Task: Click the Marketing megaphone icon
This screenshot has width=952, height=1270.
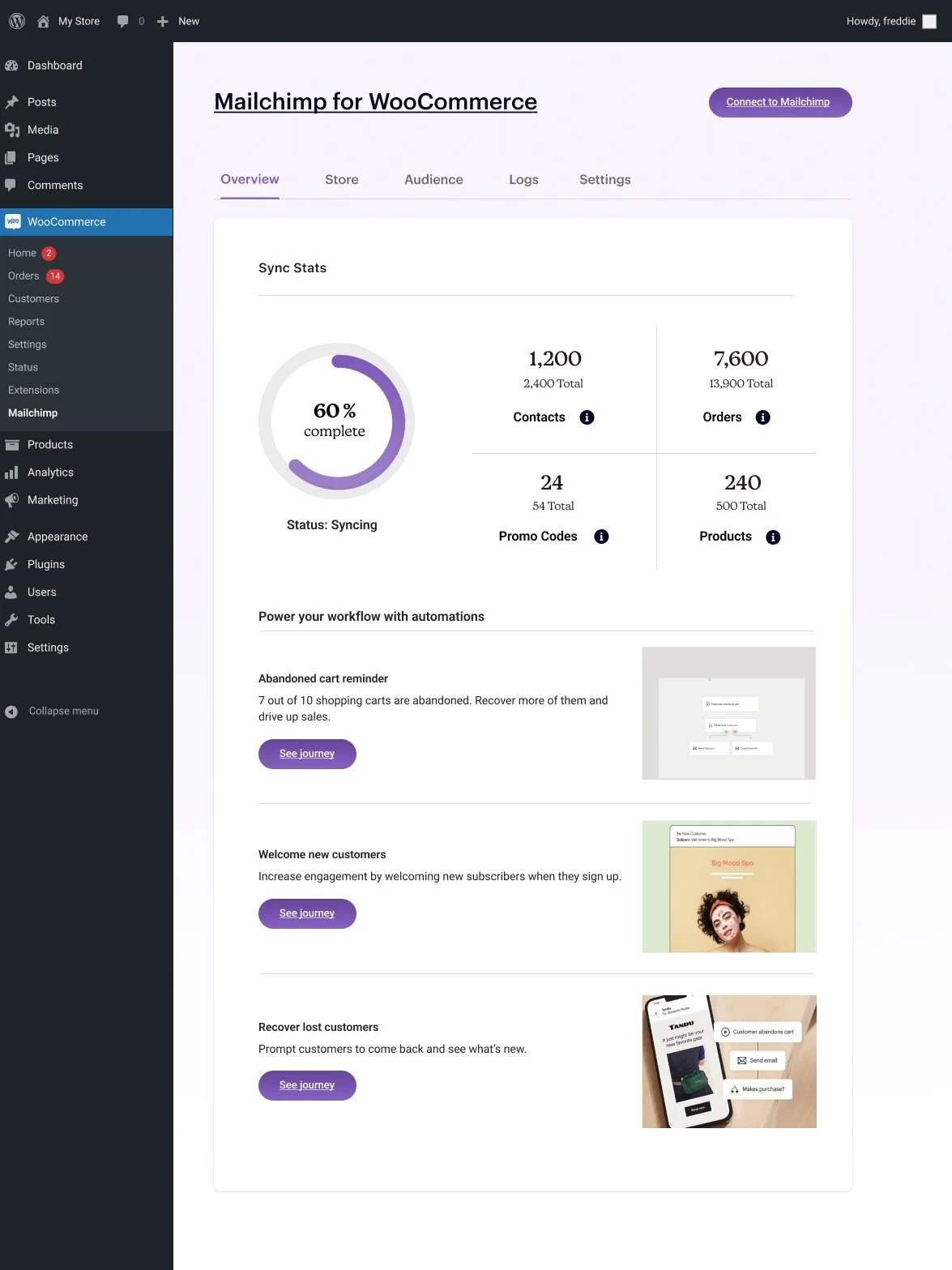Action: tap(11, 500)
